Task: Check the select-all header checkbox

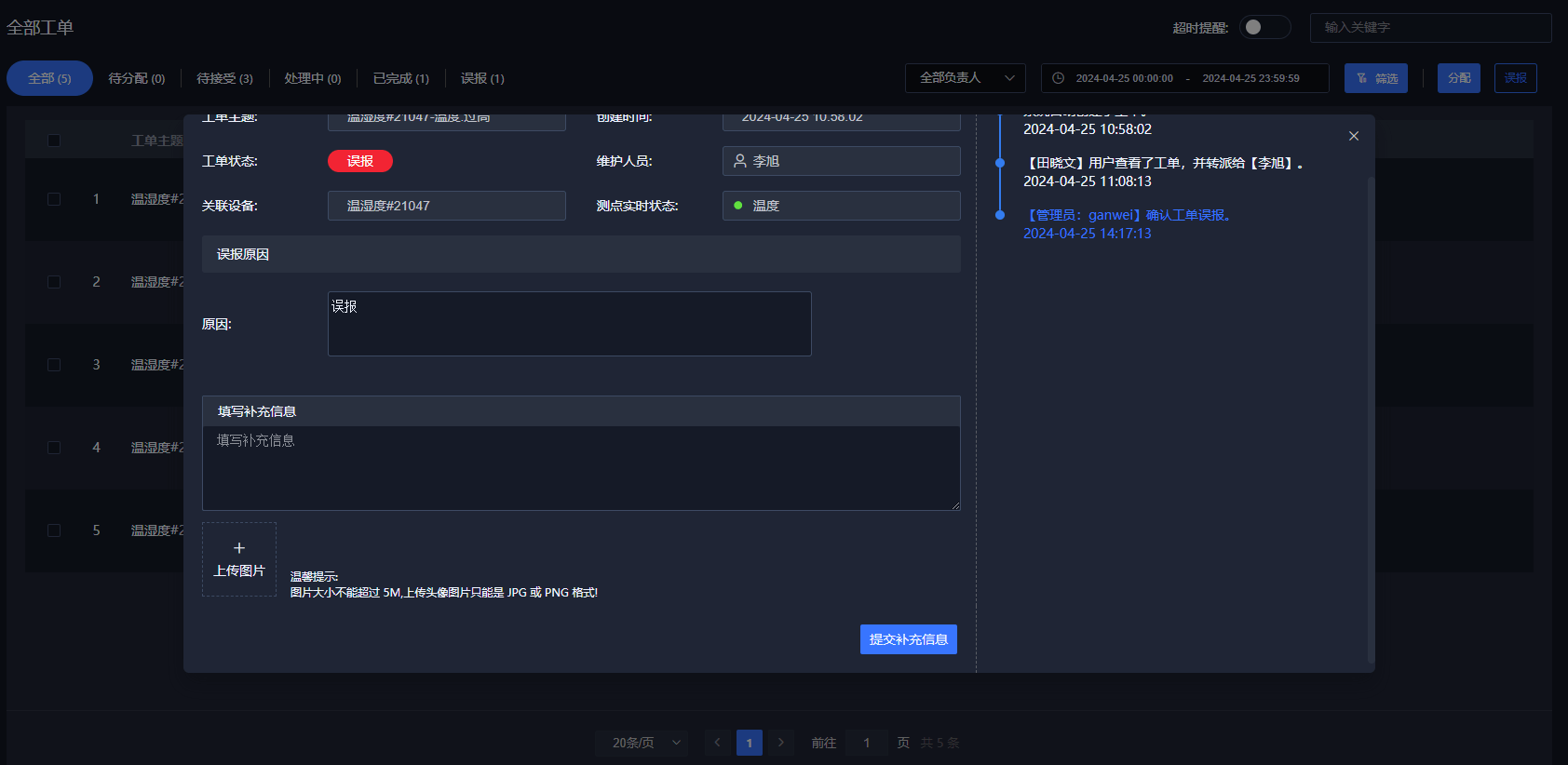Action: tap(54, 141)
